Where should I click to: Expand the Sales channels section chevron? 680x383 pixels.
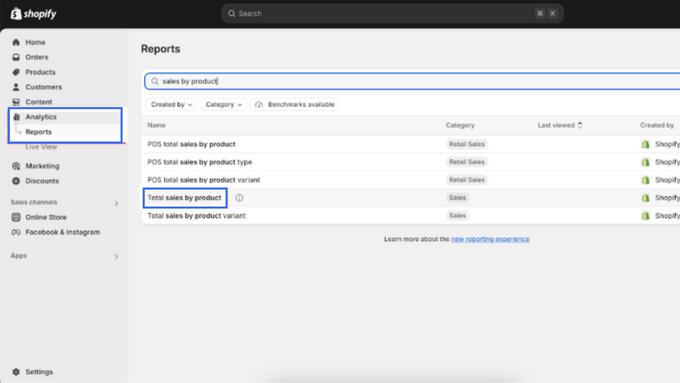click(x=116, y=203)
